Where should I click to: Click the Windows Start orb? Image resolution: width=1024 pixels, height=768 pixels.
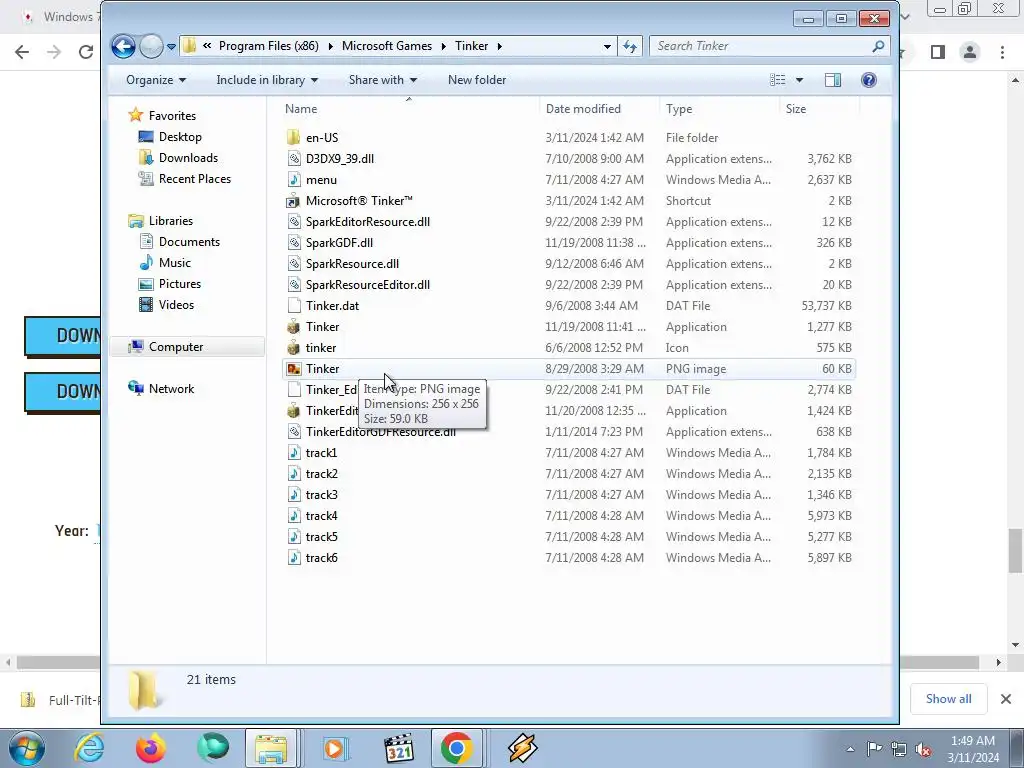(27, 748)
